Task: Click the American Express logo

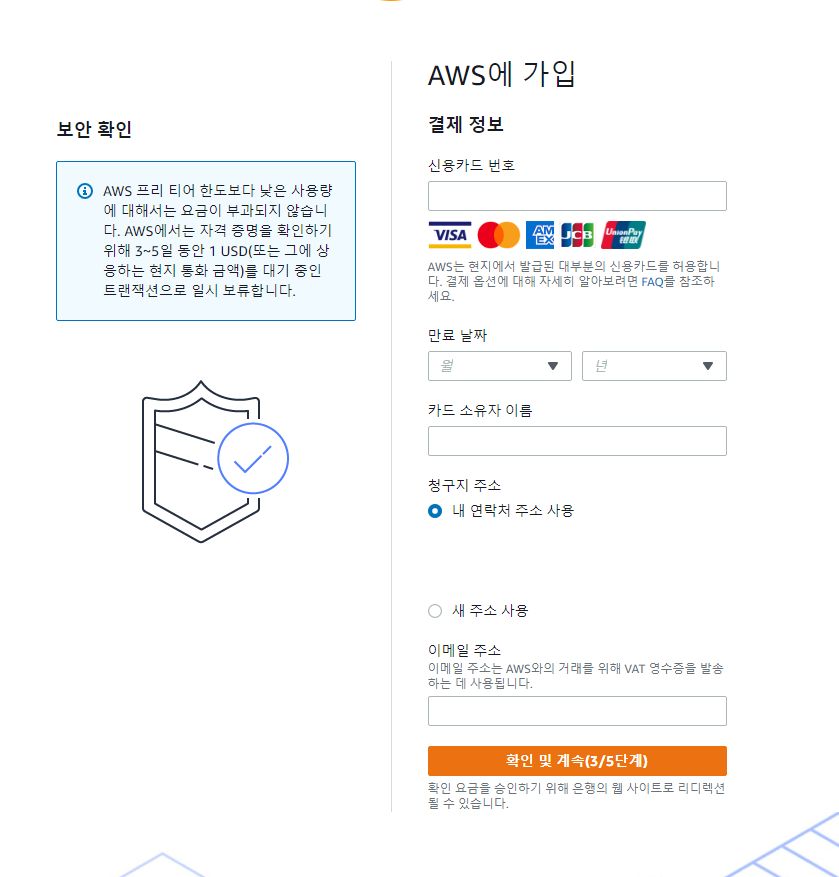Action: tap(540, 235)
